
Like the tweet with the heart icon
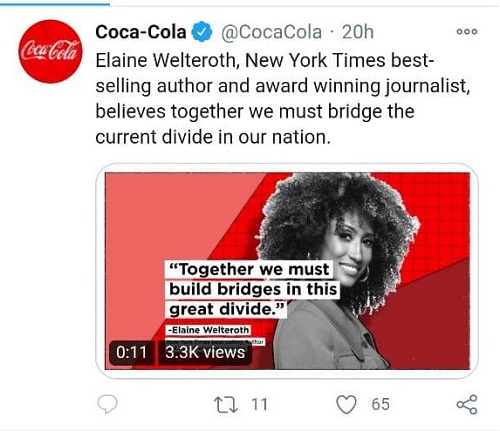346,404
